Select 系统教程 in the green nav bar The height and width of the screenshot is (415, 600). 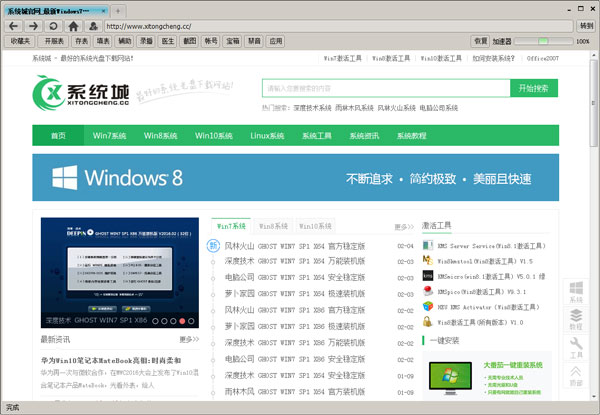click(412, 135)
